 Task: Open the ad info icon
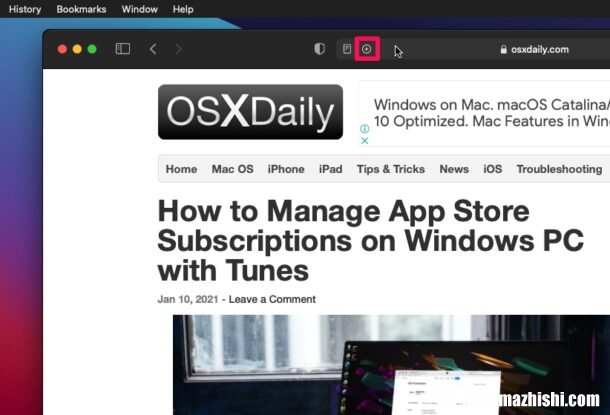pos(365,128)
